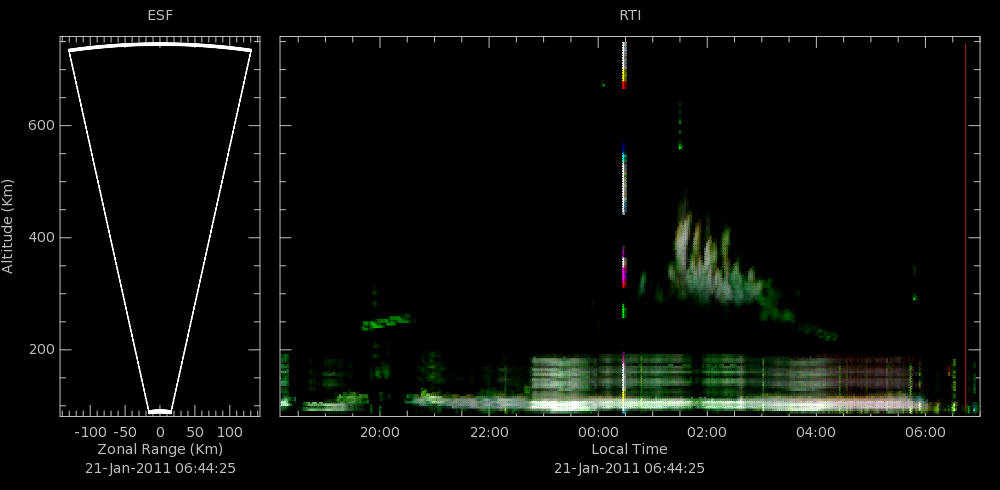Click the 100 zonal range tick label
1000x490 pixels.
230,432
